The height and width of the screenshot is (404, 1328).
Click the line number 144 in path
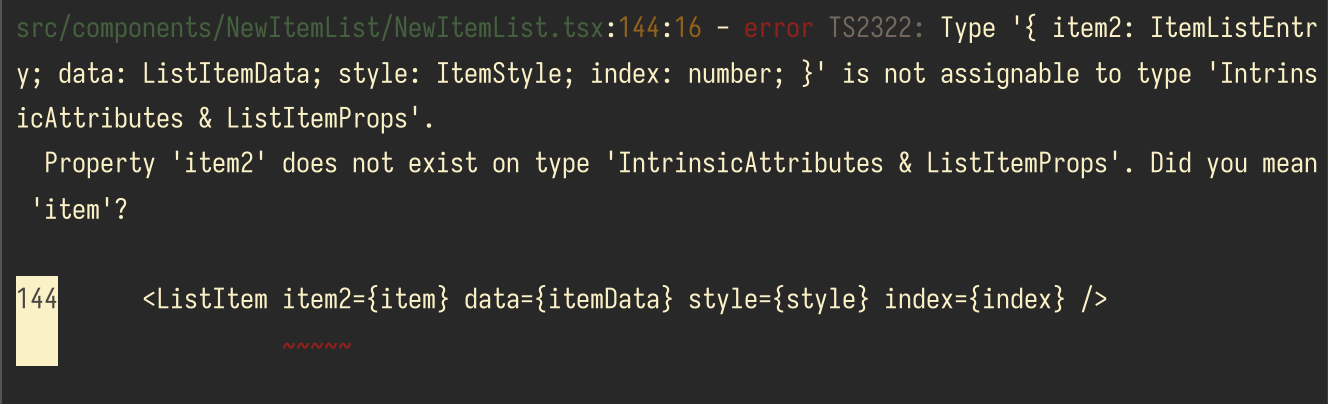[x=639, y=29]
